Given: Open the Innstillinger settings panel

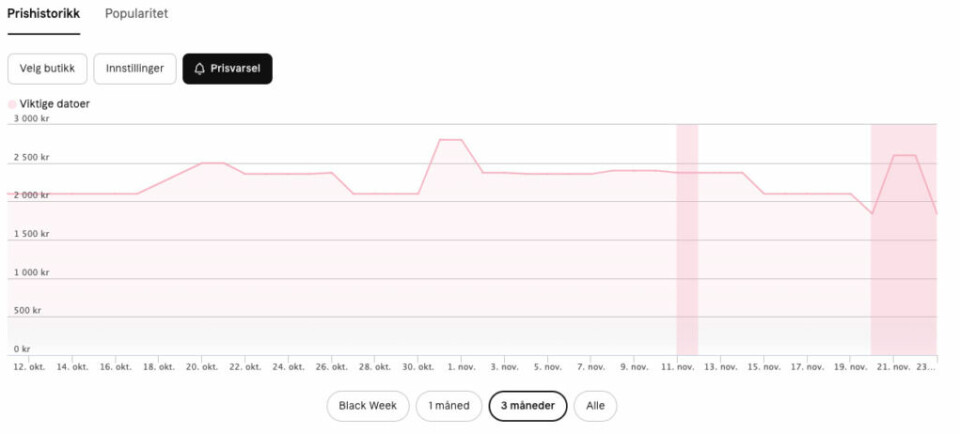Looking at the screenshot, I should (x=135, y=69).
